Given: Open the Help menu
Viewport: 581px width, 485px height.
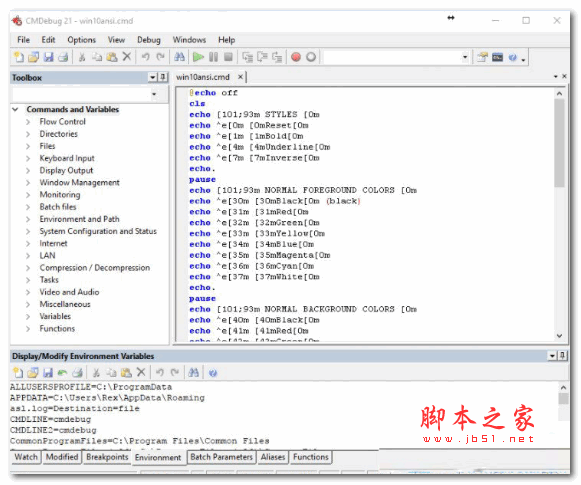Looking at the screenshot, I should click(226, 40).
